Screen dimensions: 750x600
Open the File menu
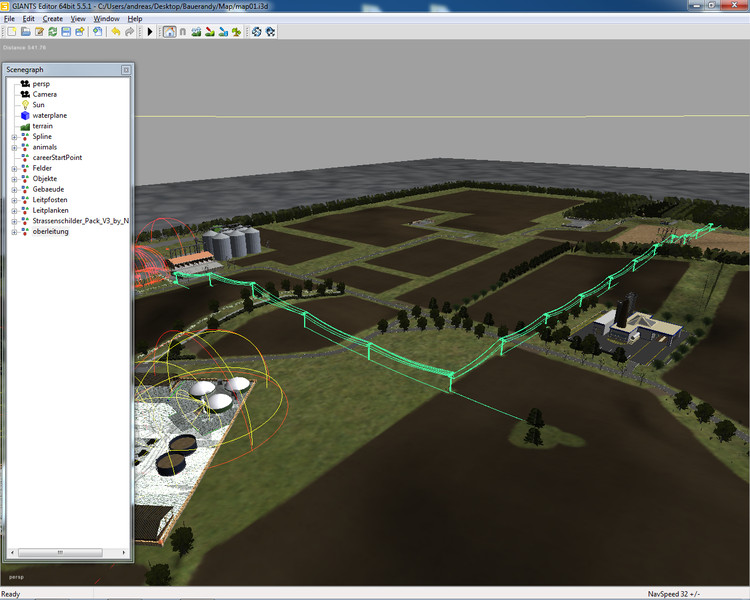pos(9,19)
